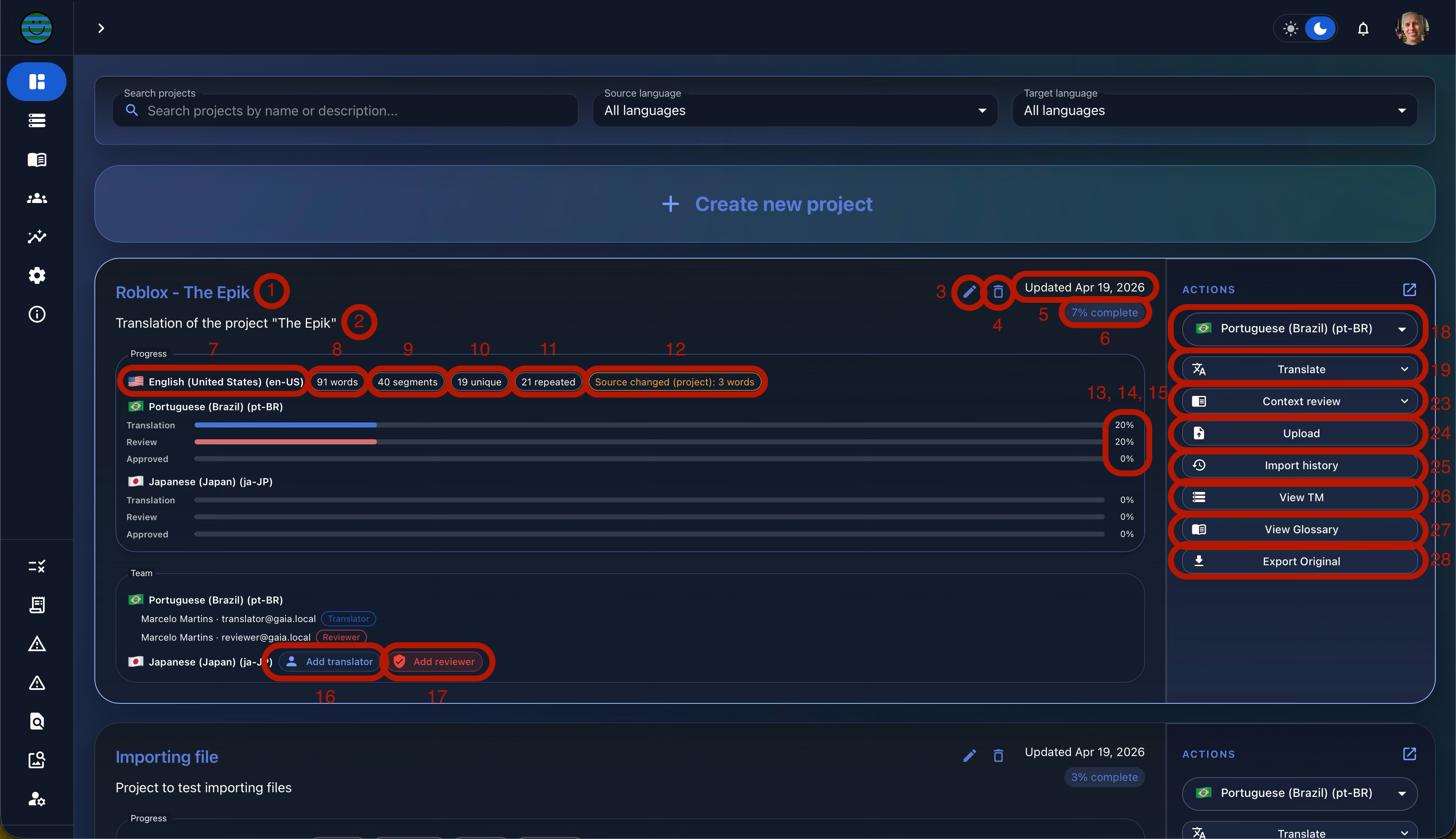This screenshot has width=1456, height=839.
Task: Switch to light mode with the sun toggle
Action: click(x=1290, y=28)
